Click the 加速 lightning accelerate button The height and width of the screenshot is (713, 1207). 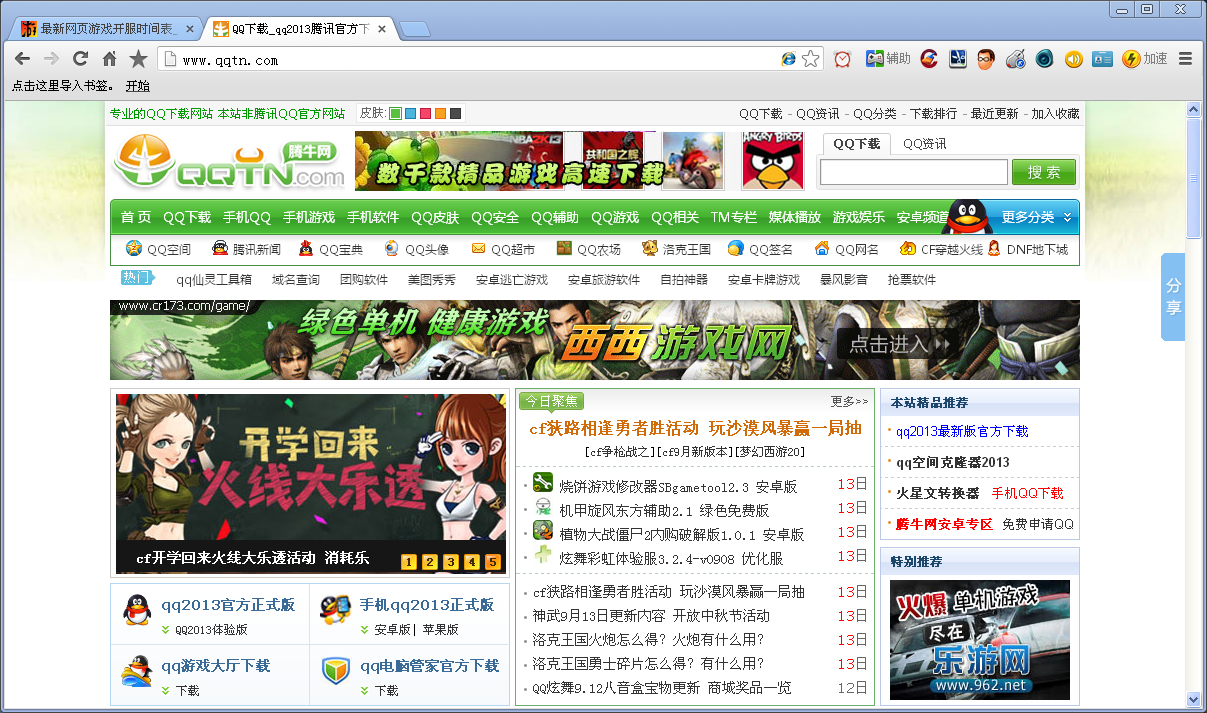pyautogui.click(x=1144, y=59)
